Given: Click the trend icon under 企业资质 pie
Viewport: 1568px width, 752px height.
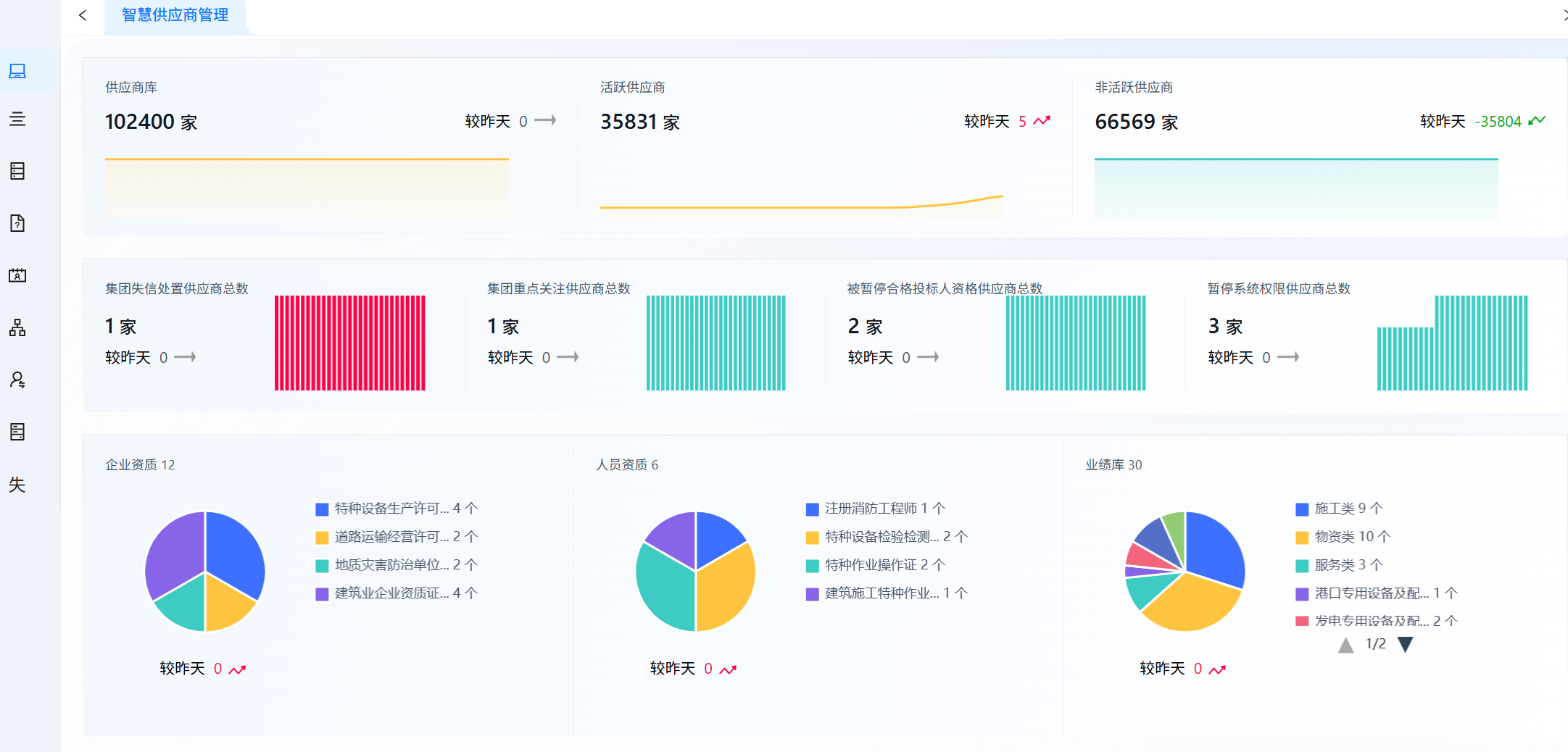Looking at the screenshot, I should (x=237, y=669).
